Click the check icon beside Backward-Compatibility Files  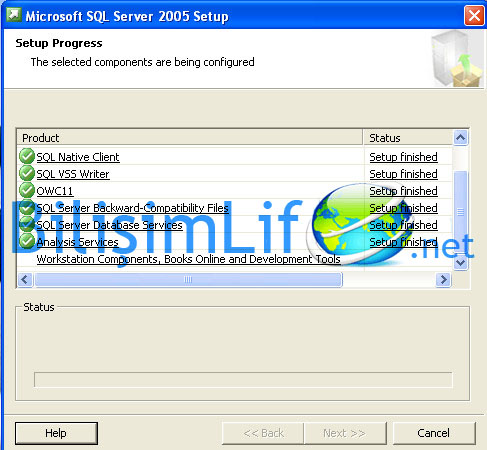tap(27, 207)
